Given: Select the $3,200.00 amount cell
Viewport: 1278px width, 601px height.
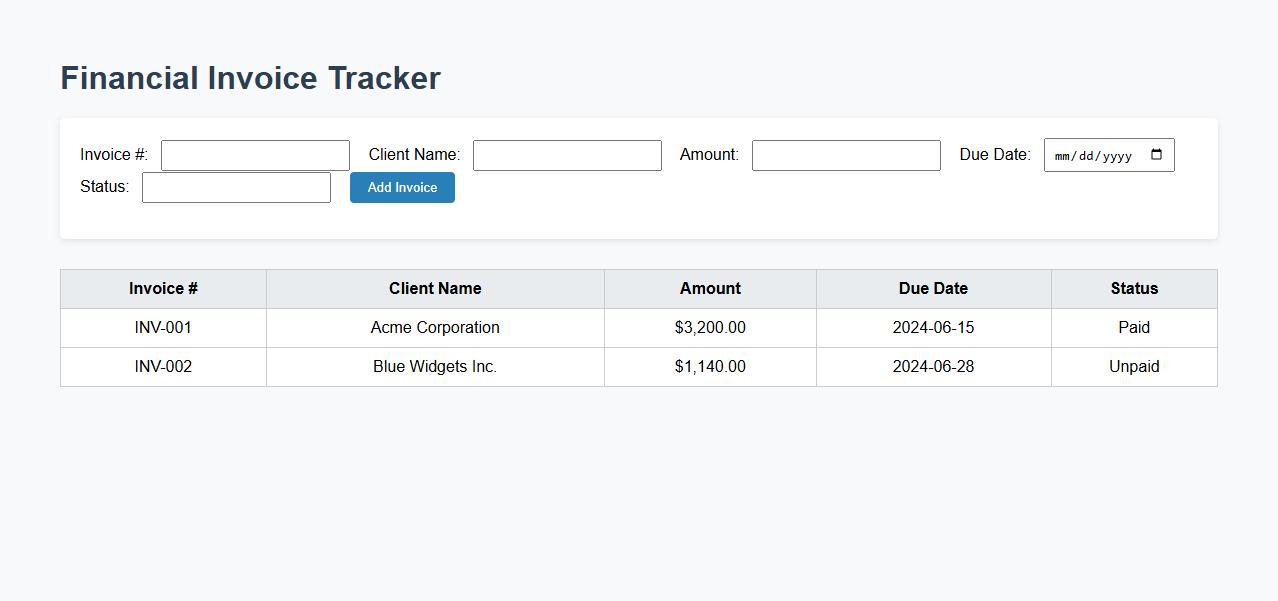Looking at the screenshot, I should point(710,327).
